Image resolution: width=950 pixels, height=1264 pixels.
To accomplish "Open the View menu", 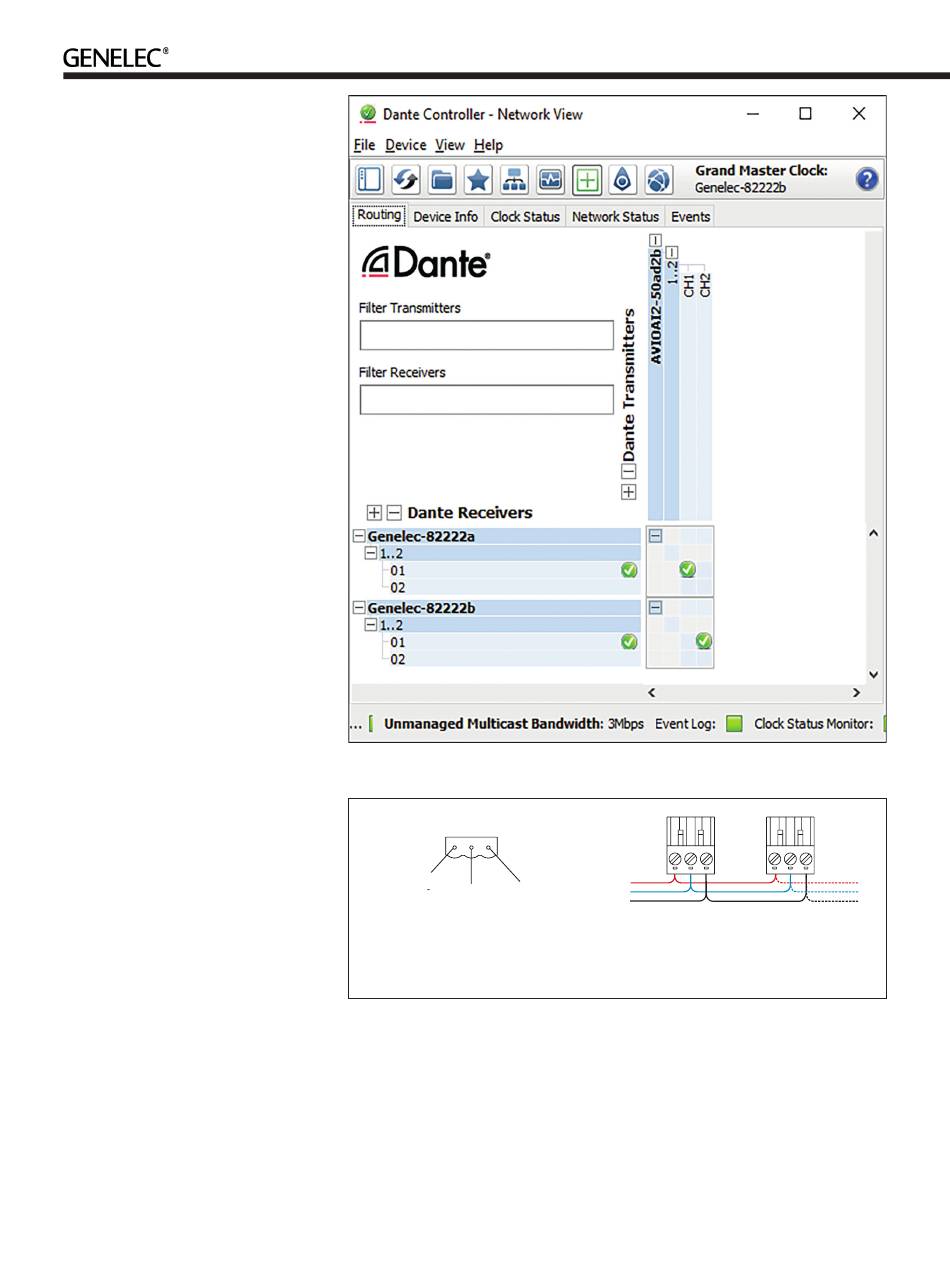I will 450,145.
